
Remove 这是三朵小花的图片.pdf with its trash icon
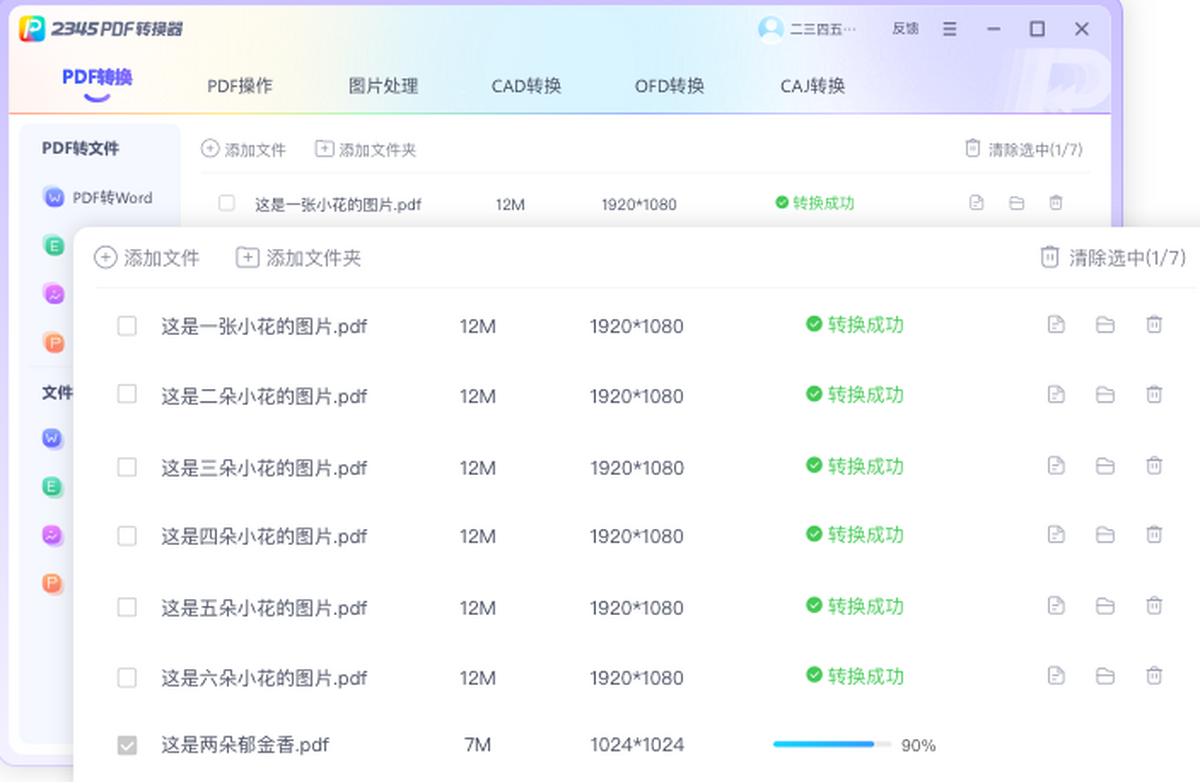[x=1154, y=465]
